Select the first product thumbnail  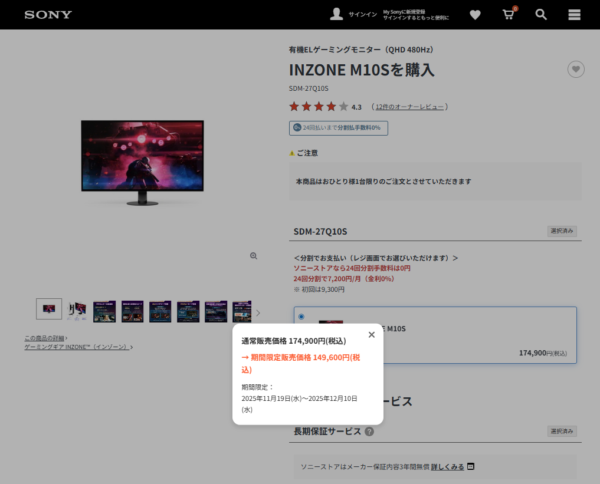[x=48, y=310]
